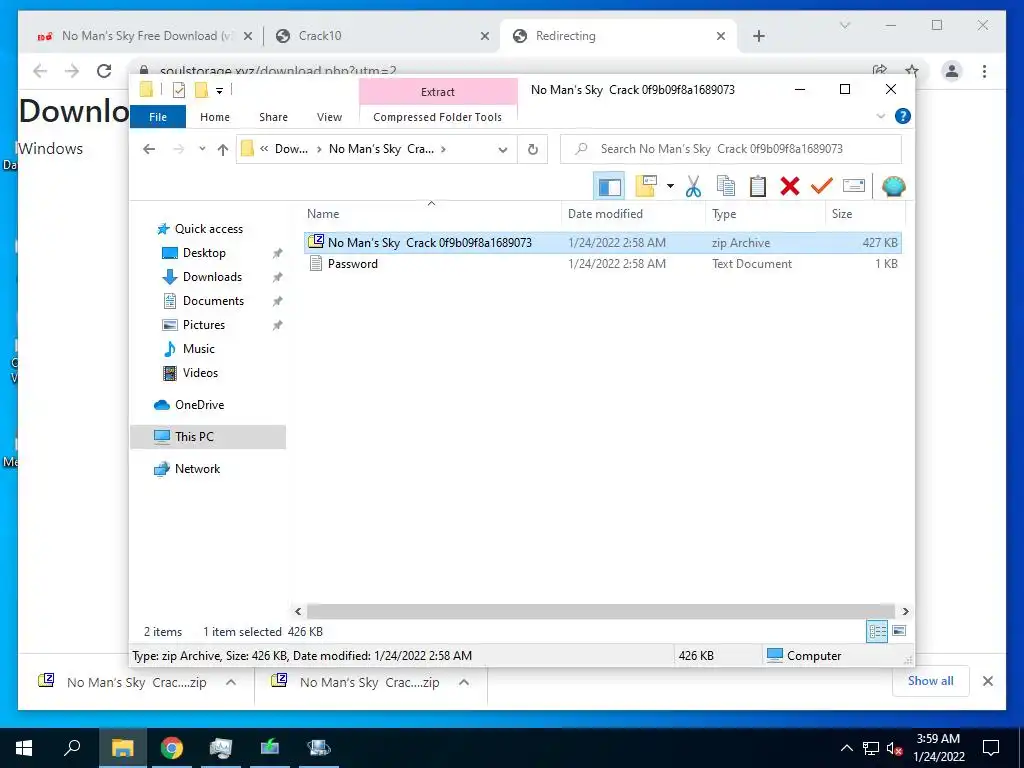The image size is (1024, 768).
Task: Expand the folder options dropdown arrow
Action: [670, 186]
